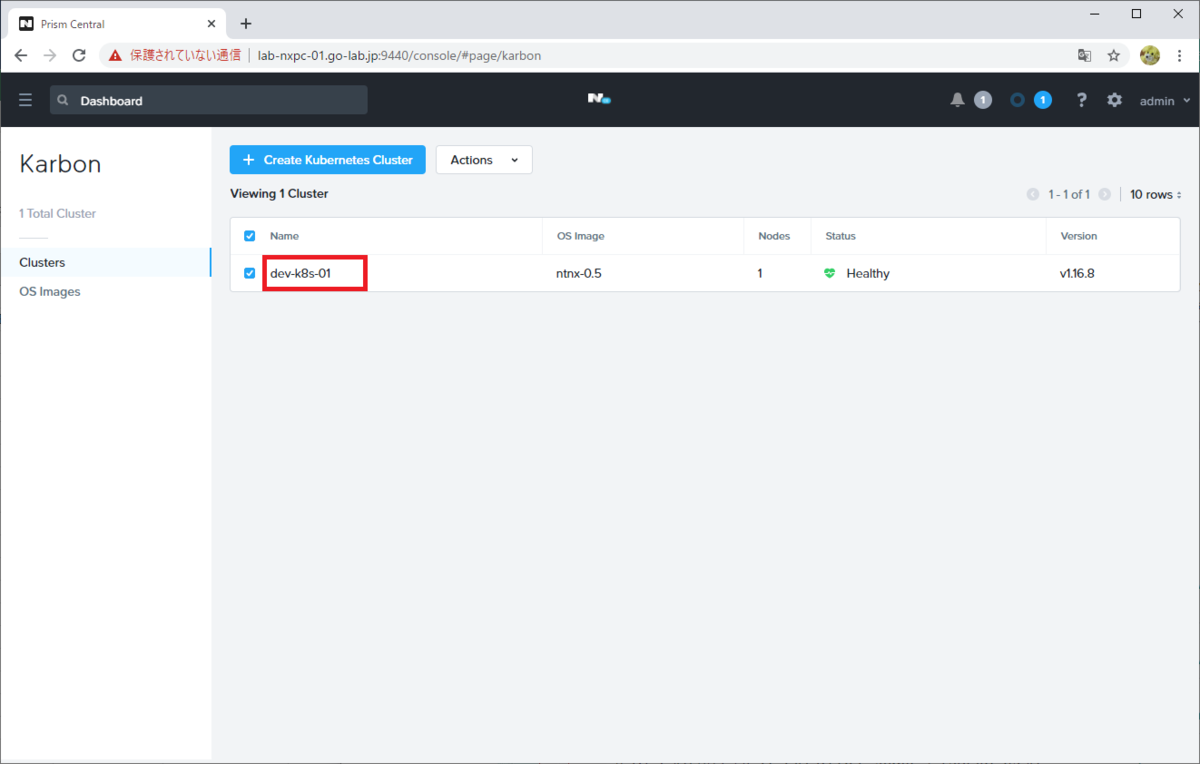Change the 10 rows per page selector
The height and width of the screenshot is (764, 1200).
pos(1155,194)
